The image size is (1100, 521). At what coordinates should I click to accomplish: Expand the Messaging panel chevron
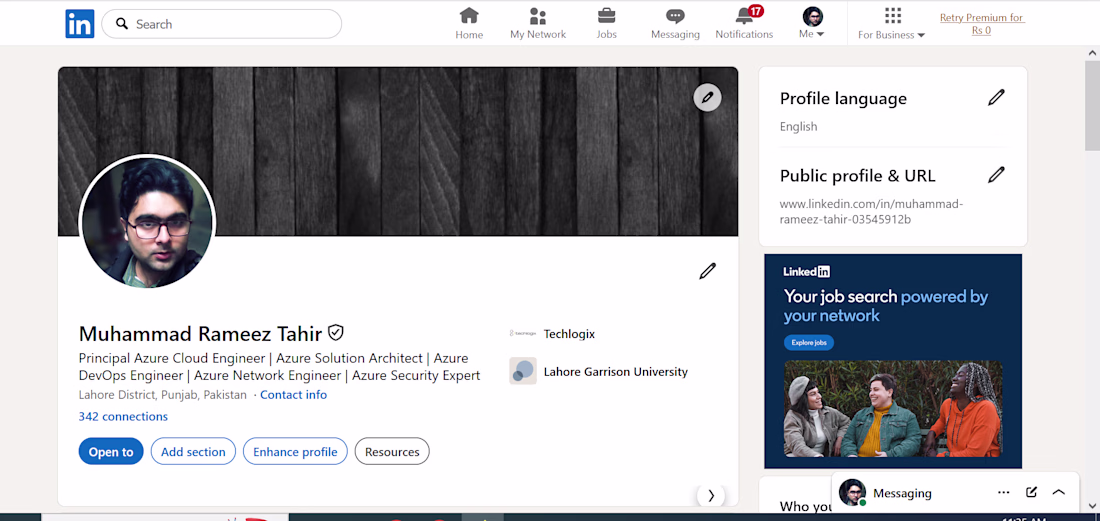pyautogui.click(x=1059, y=492)
